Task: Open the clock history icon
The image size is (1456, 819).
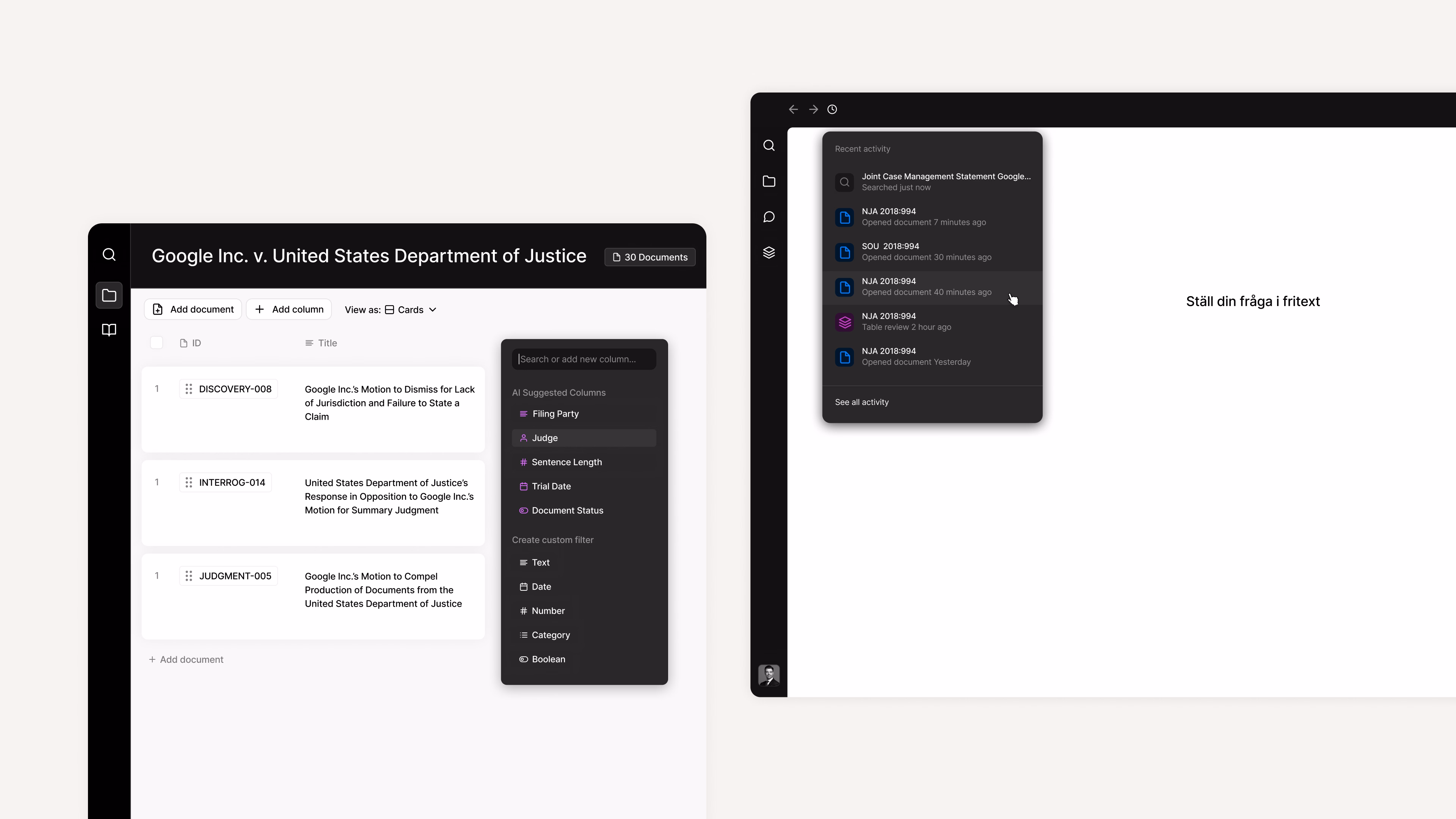Action: tap(832, 109)
